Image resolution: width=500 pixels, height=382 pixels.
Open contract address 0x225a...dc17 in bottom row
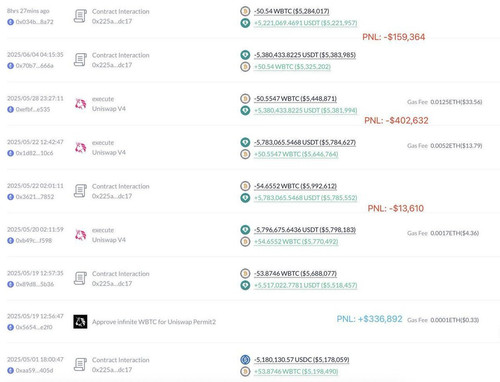(x=112, y=370)
